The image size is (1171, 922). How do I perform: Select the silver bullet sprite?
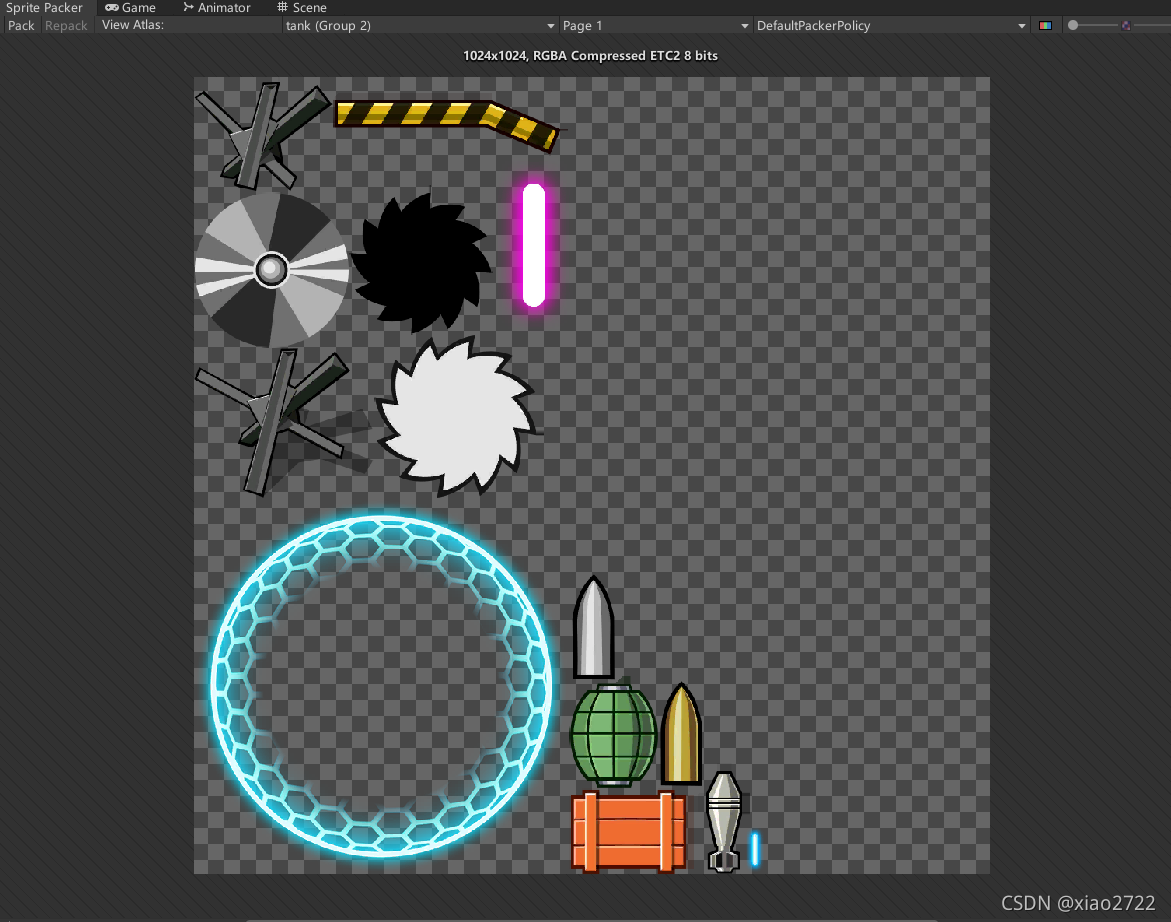point(594,627)
